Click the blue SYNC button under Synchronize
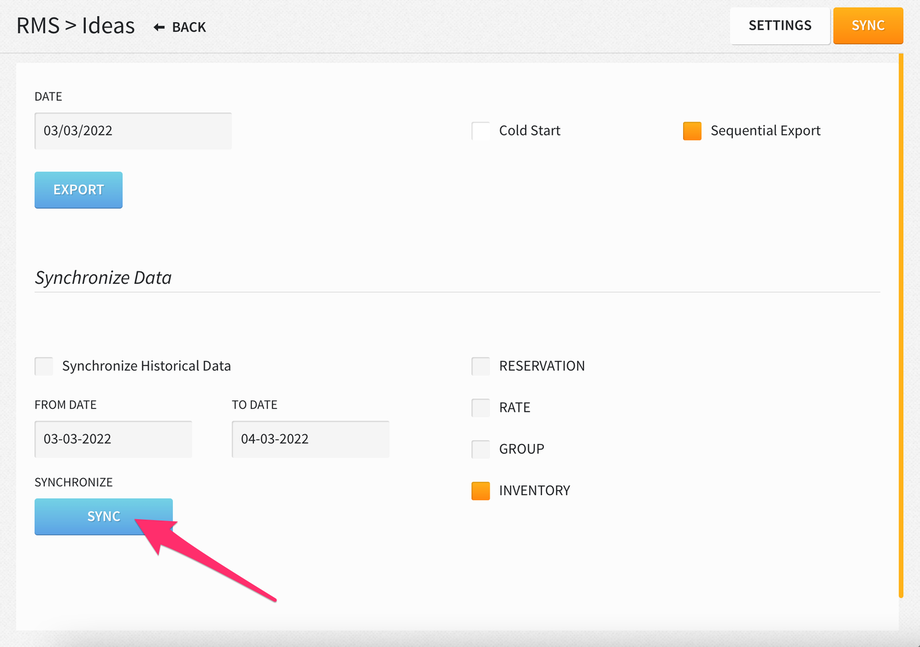 coord(103,516)
